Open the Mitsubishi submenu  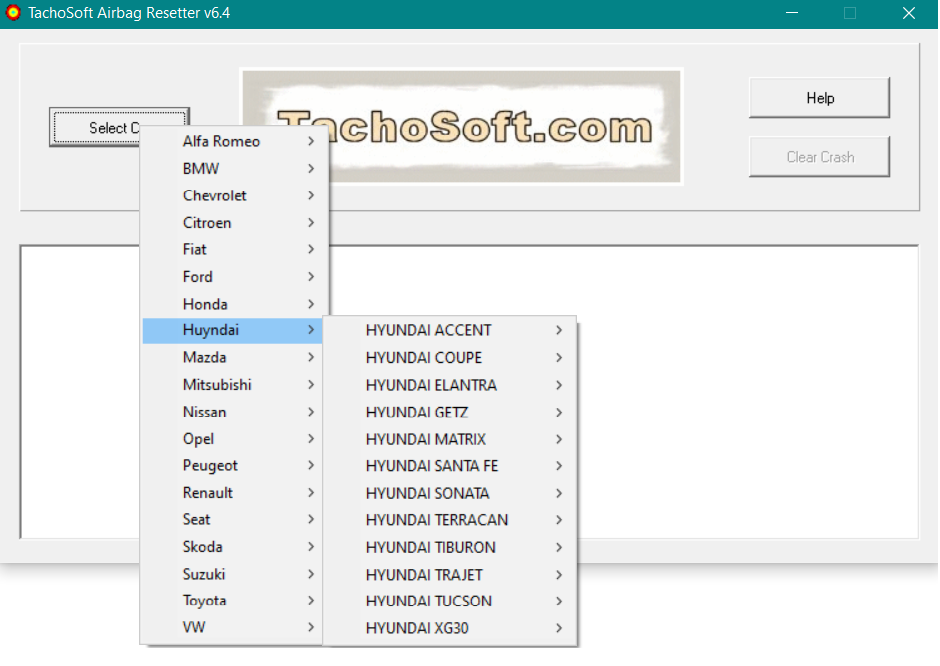(234, 385)
